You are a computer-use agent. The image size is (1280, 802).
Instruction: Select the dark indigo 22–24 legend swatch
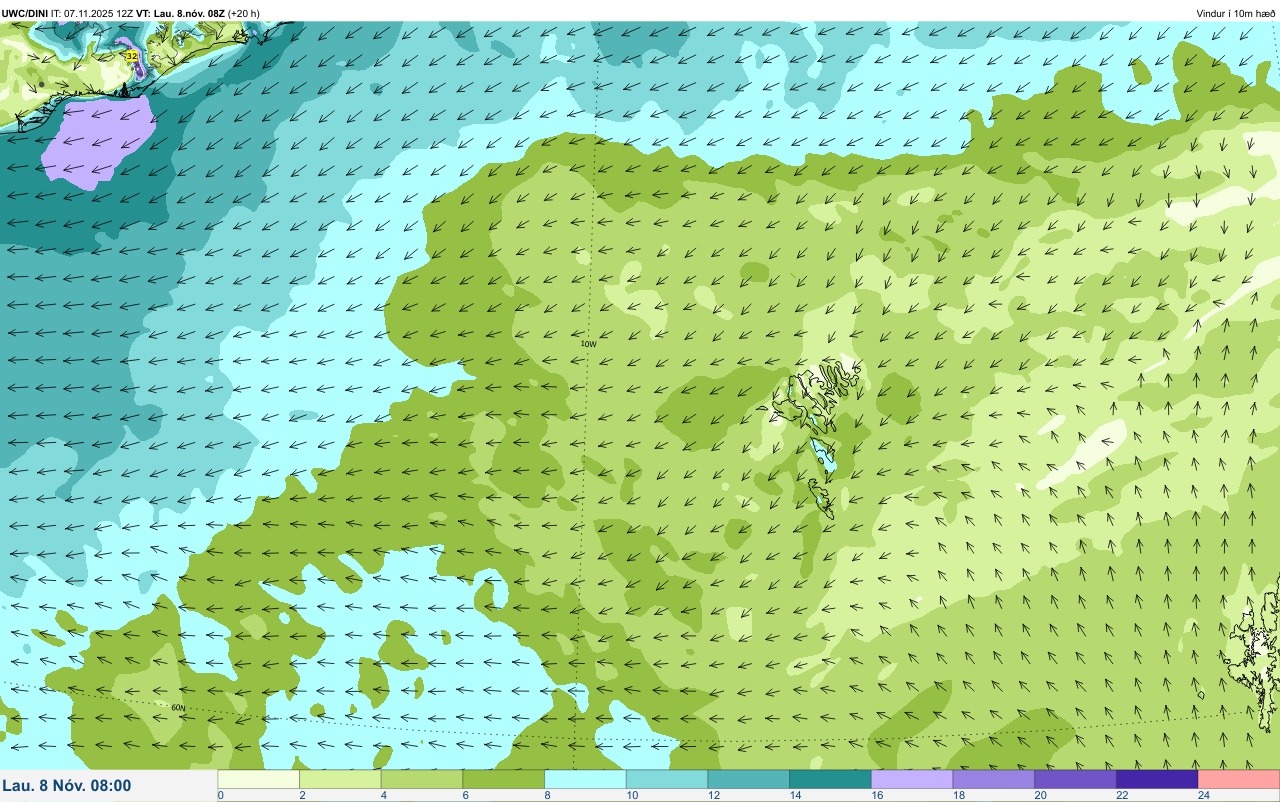(x=1157, y=779)
